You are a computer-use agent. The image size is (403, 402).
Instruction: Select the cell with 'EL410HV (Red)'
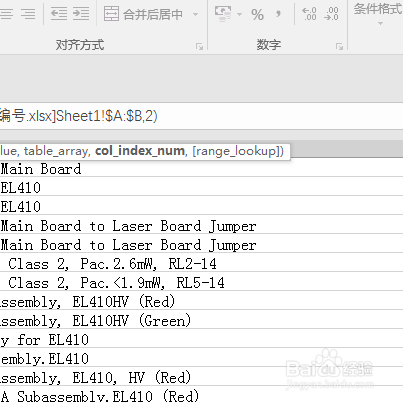pyautogui.click(x=201, y=302)
